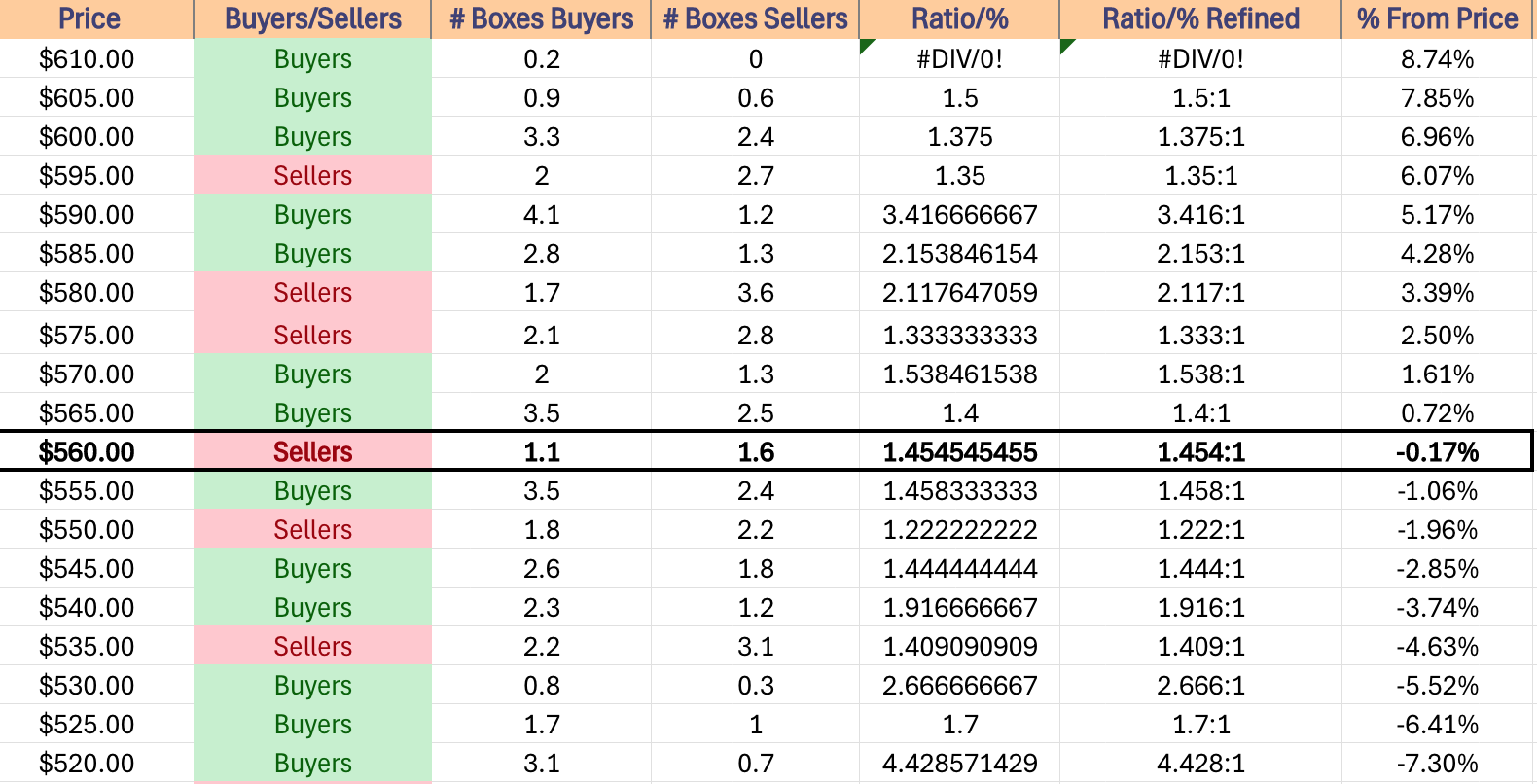The width and height of the screenshot is (1537, 784).
Task: Select the 4.428:1 refined ratio cell
Action: (1200, 764)
